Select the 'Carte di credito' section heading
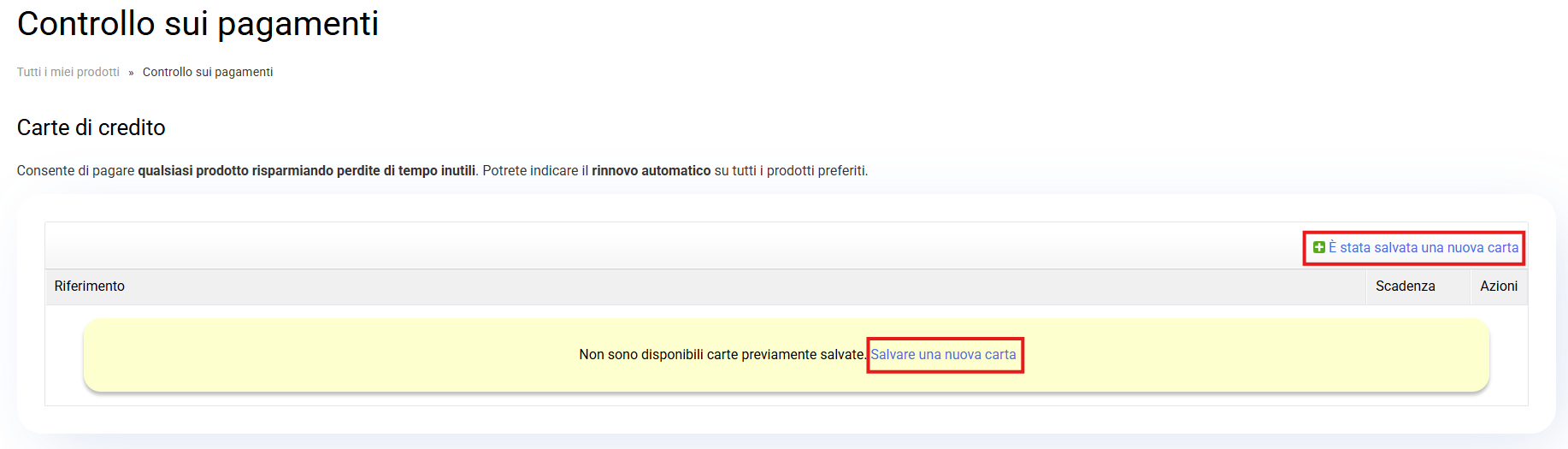Viewport: 1568px width, 449px height. point(91,127)
